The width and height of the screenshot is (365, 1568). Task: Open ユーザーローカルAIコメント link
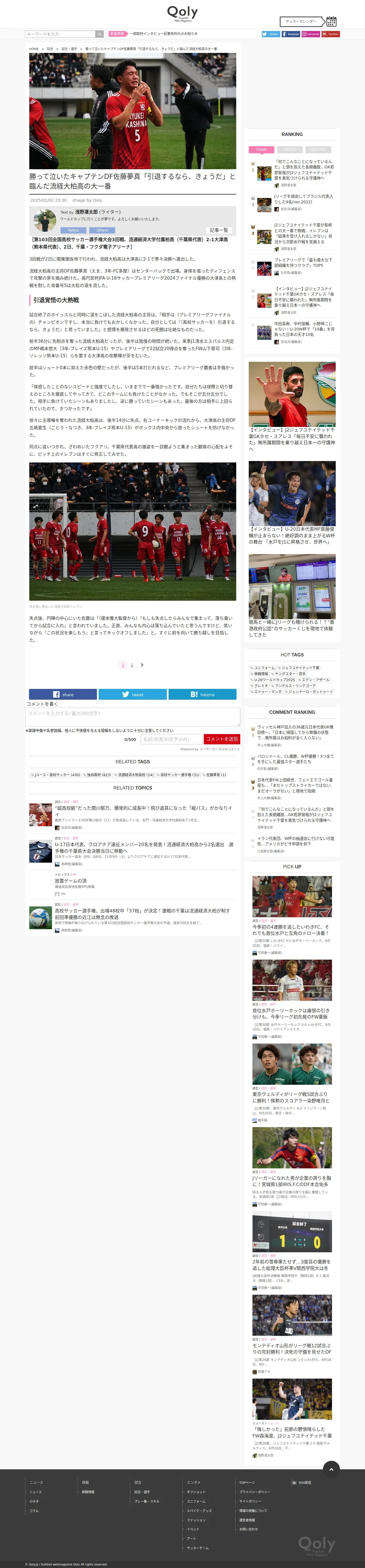[220, 749]
